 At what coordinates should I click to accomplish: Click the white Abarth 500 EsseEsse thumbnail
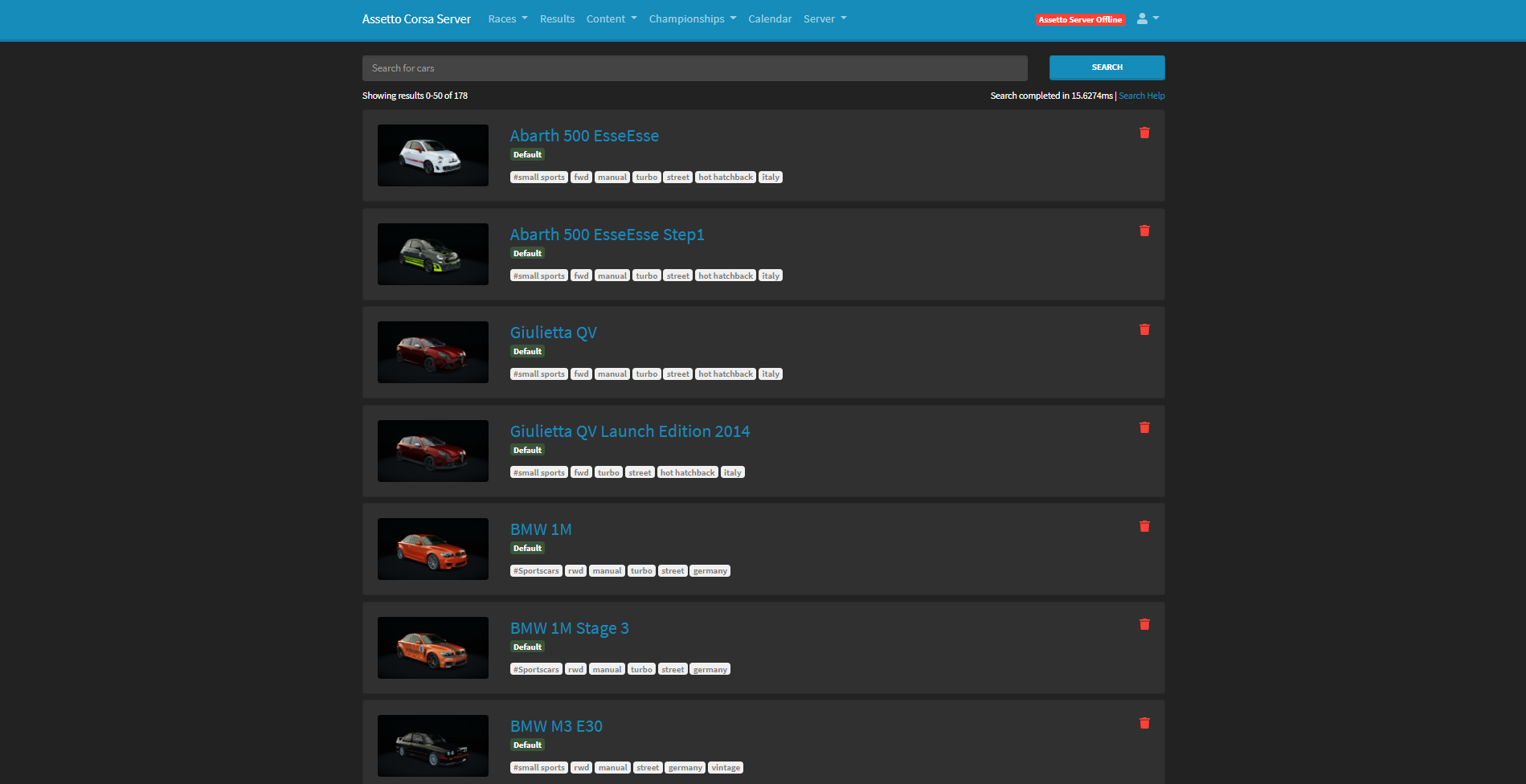click(x=433, y=155)
